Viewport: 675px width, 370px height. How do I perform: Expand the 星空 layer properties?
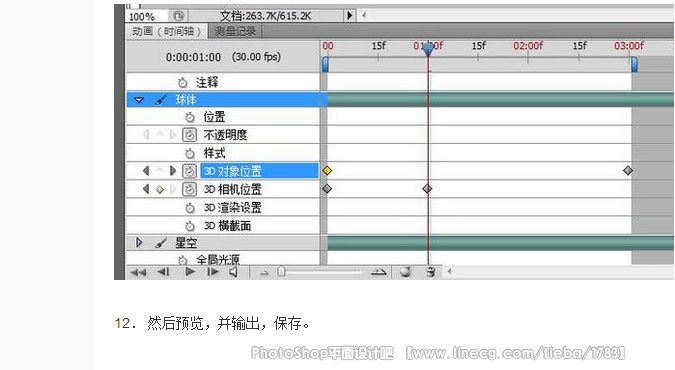coord(139,243)
